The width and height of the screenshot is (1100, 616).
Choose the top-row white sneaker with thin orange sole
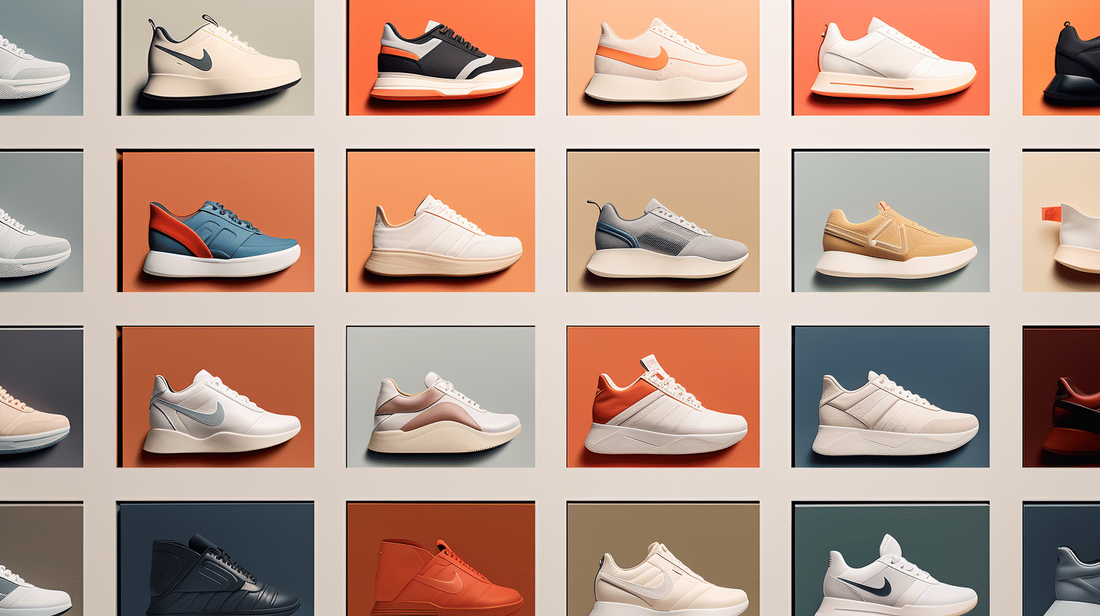point(893,59)
